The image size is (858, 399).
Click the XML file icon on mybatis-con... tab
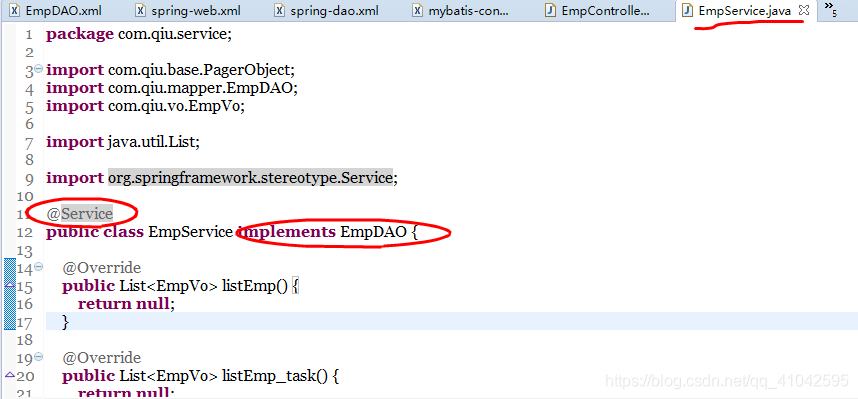tap(419, 10)
